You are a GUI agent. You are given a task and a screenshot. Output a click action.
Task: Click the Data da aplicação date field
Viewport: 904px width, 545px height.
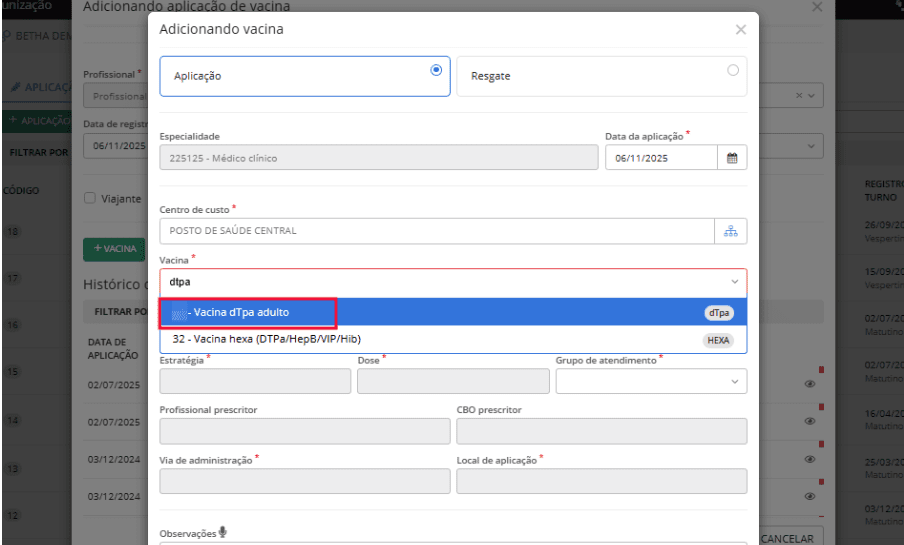coord(660,158)
